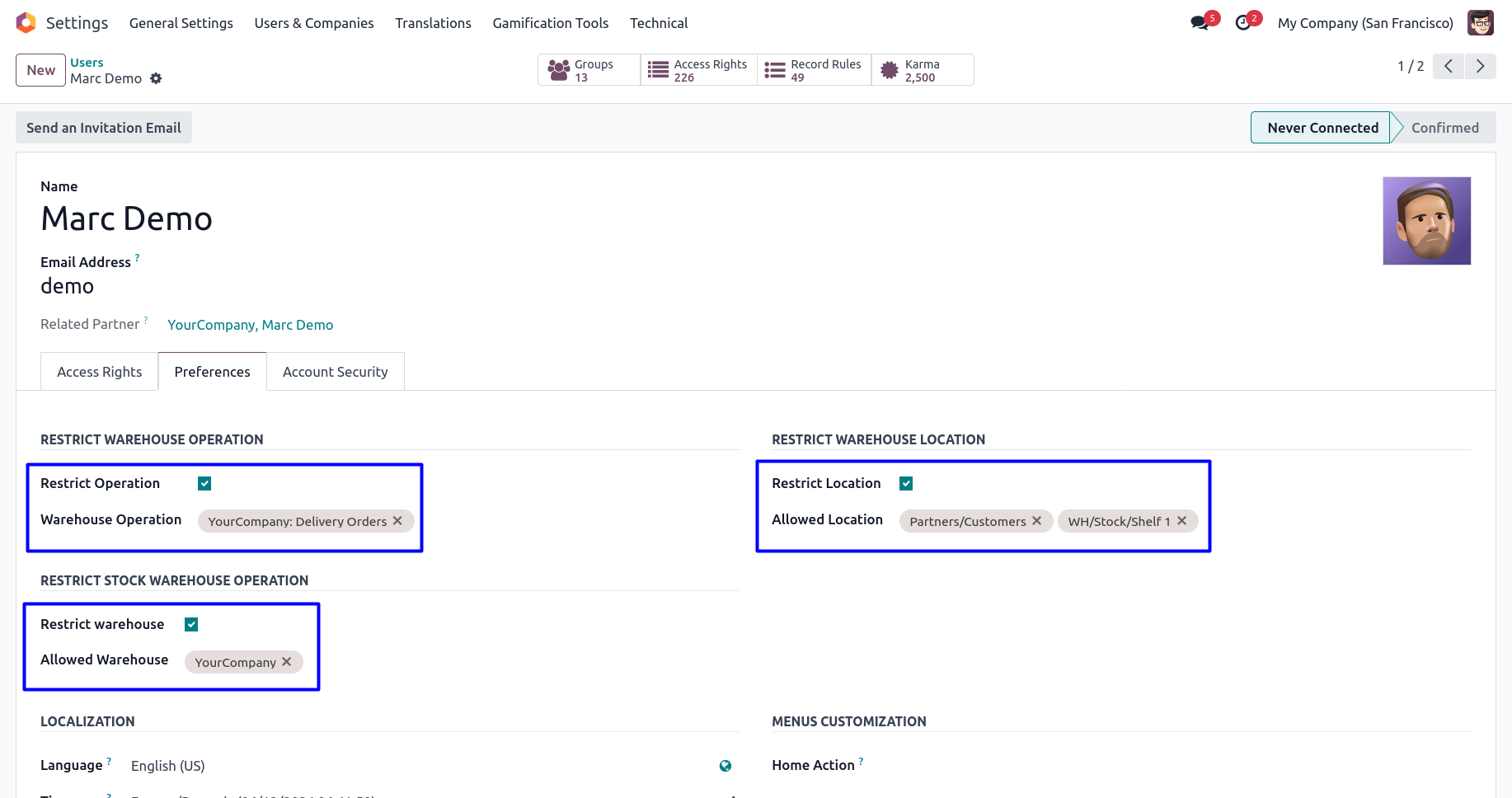Screen dimensions: 1512x798
Task: Click Send an Invitation Email button
Action: 104,128
